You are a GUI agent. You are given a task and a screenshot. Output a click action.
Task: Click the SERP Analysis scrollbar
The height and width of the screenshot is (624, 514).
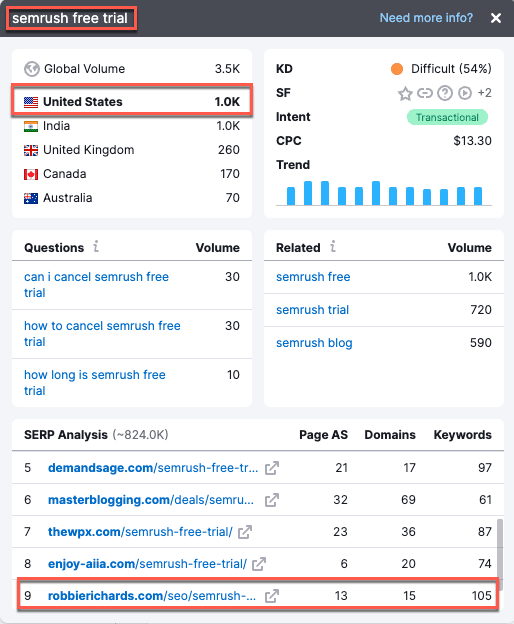(500, 554)
